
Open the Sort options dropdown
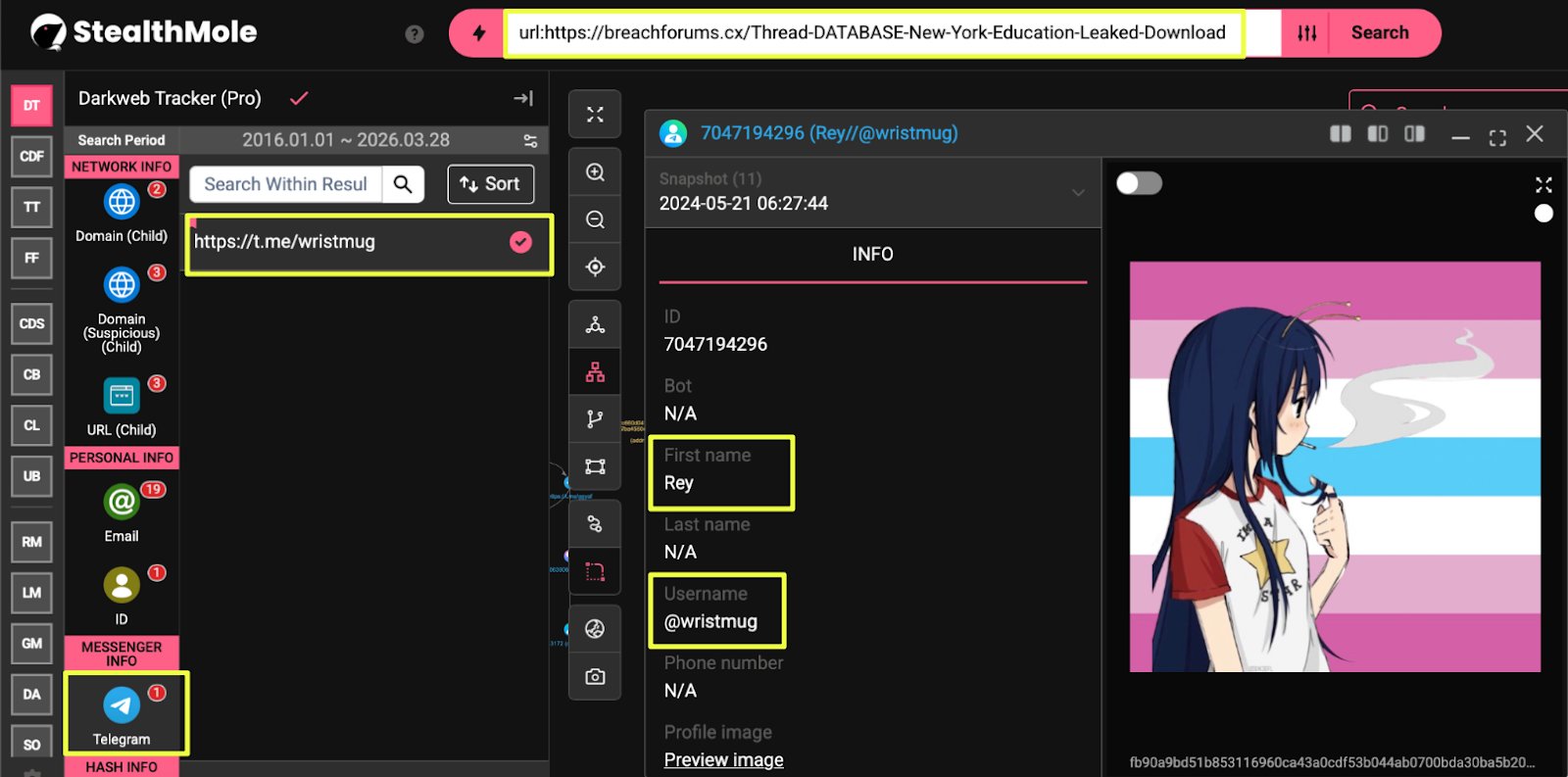(x=490, y=184)
